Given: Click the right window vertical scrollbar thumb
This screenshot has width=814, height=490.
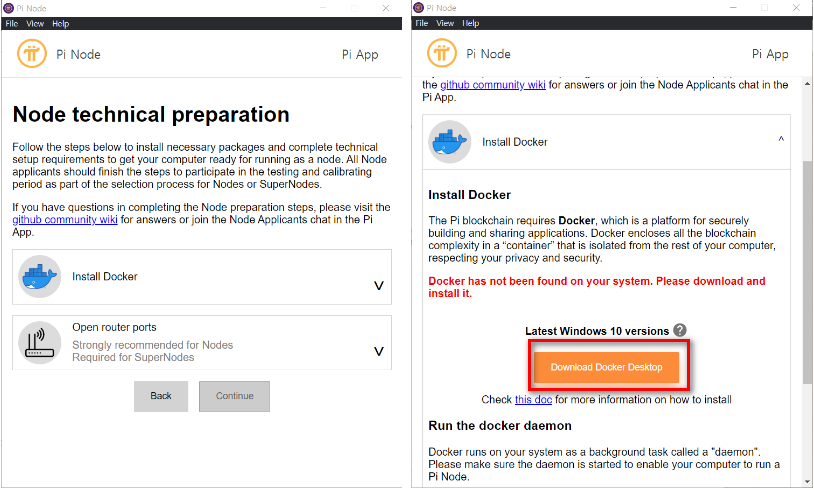Looking at the screenshot, I should 807,273.
